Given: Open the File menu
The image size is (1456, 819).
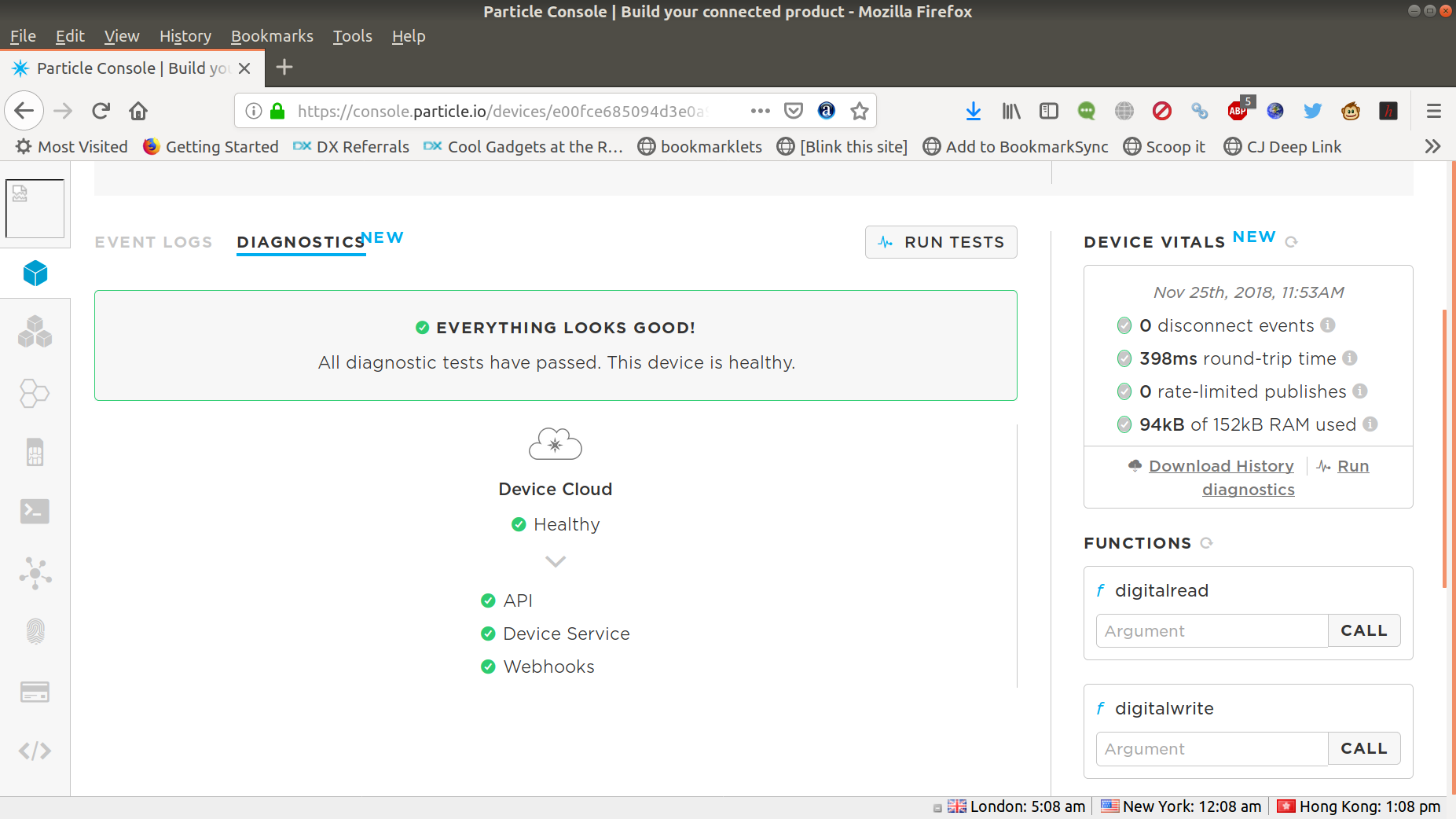Looking at the screenshot, I should [x=23, y=36].
